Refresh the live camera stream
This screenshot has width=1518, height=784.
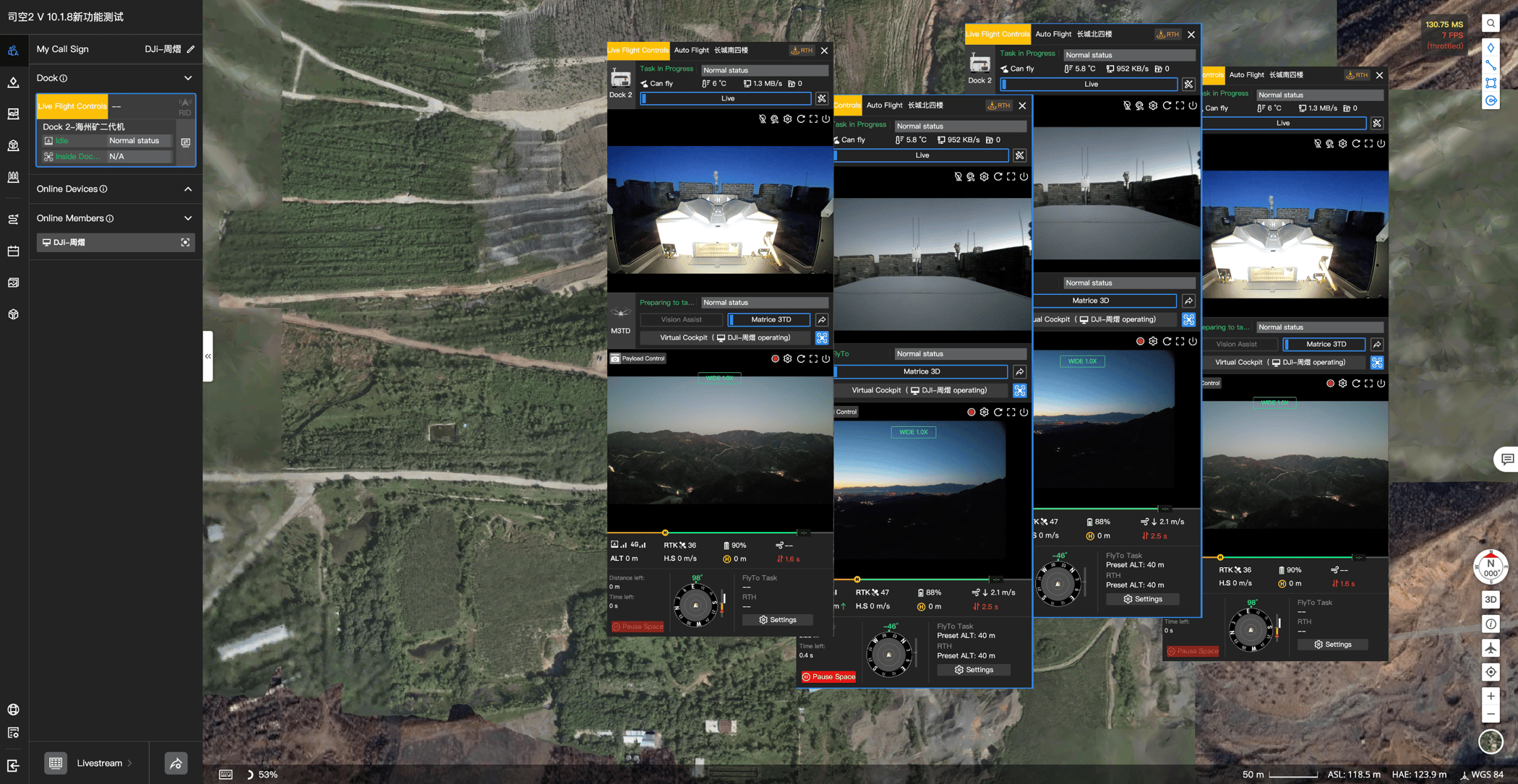tap(800, 119)
